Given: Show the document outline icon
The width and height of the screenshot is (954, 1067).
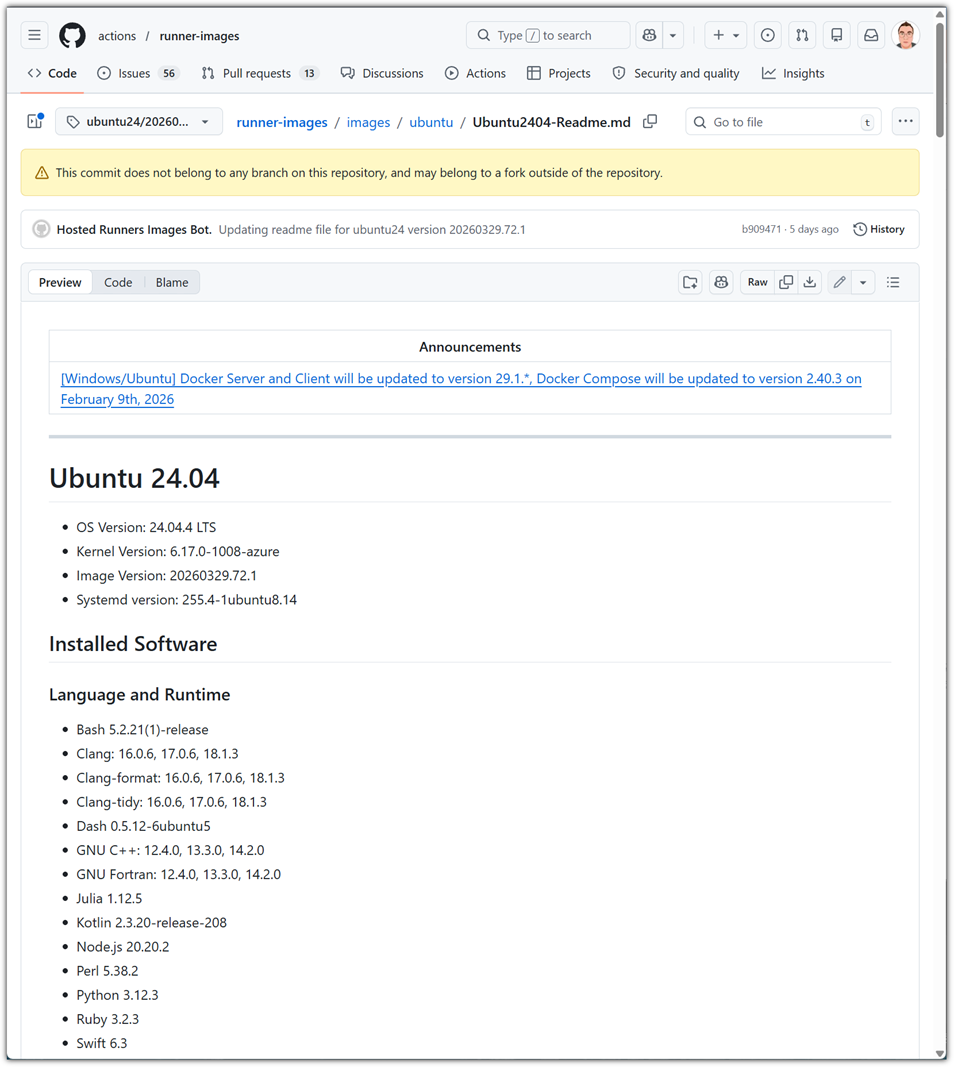Looking at the screenshot, I should pyautogui.click(x=893, y=282).
